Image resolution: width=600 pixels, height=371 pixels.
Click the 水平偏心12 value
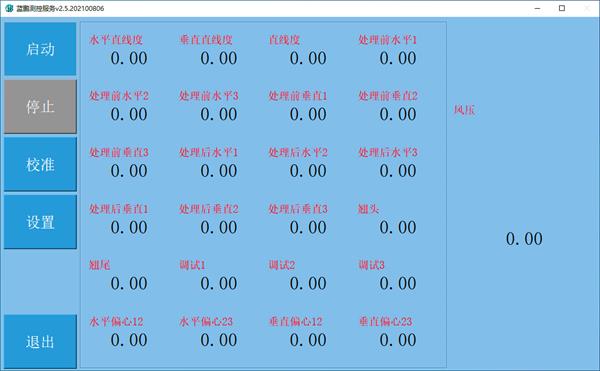point(129,340)
